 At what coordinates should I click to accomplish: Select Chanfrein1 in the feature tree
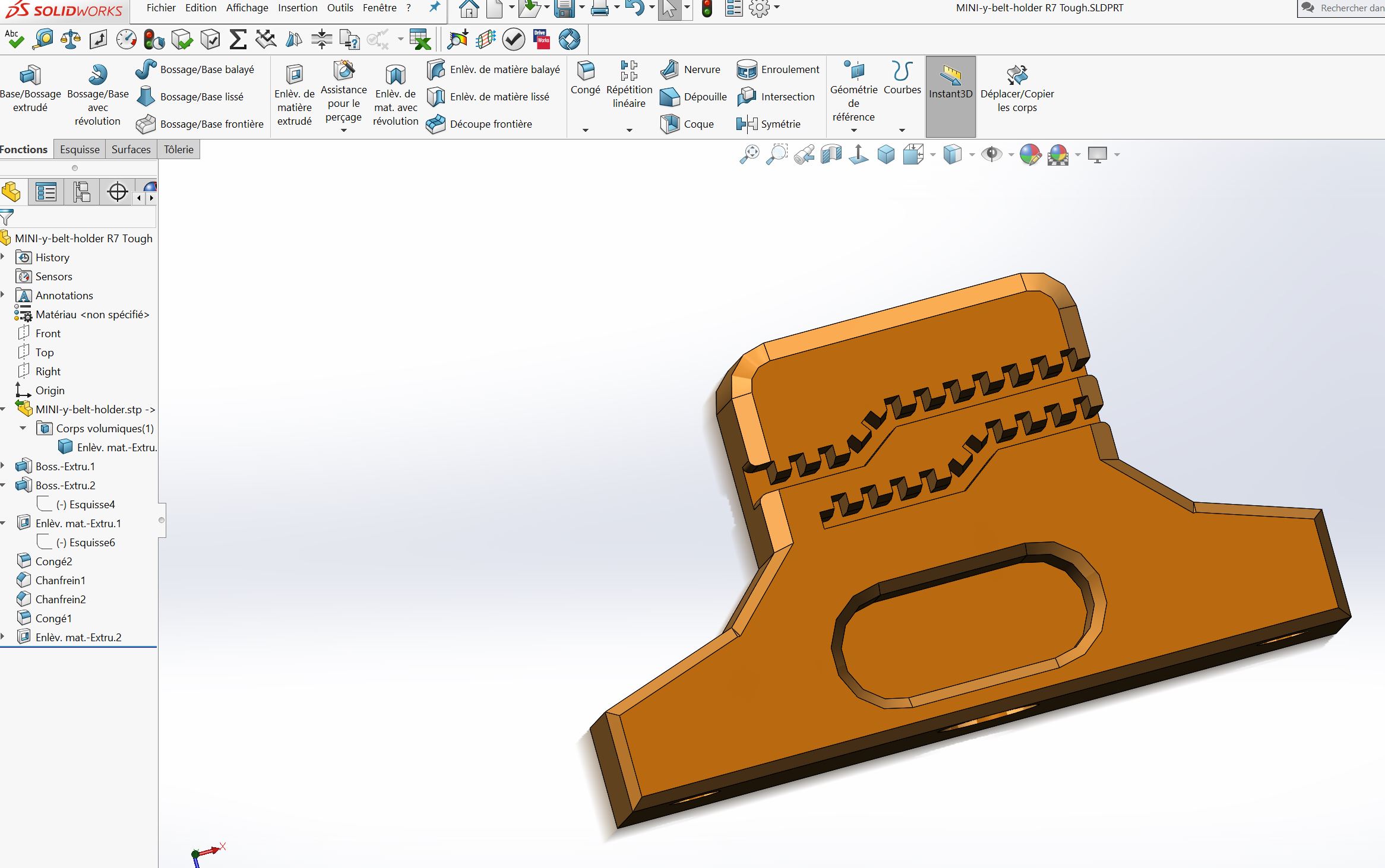pos(51,580)
